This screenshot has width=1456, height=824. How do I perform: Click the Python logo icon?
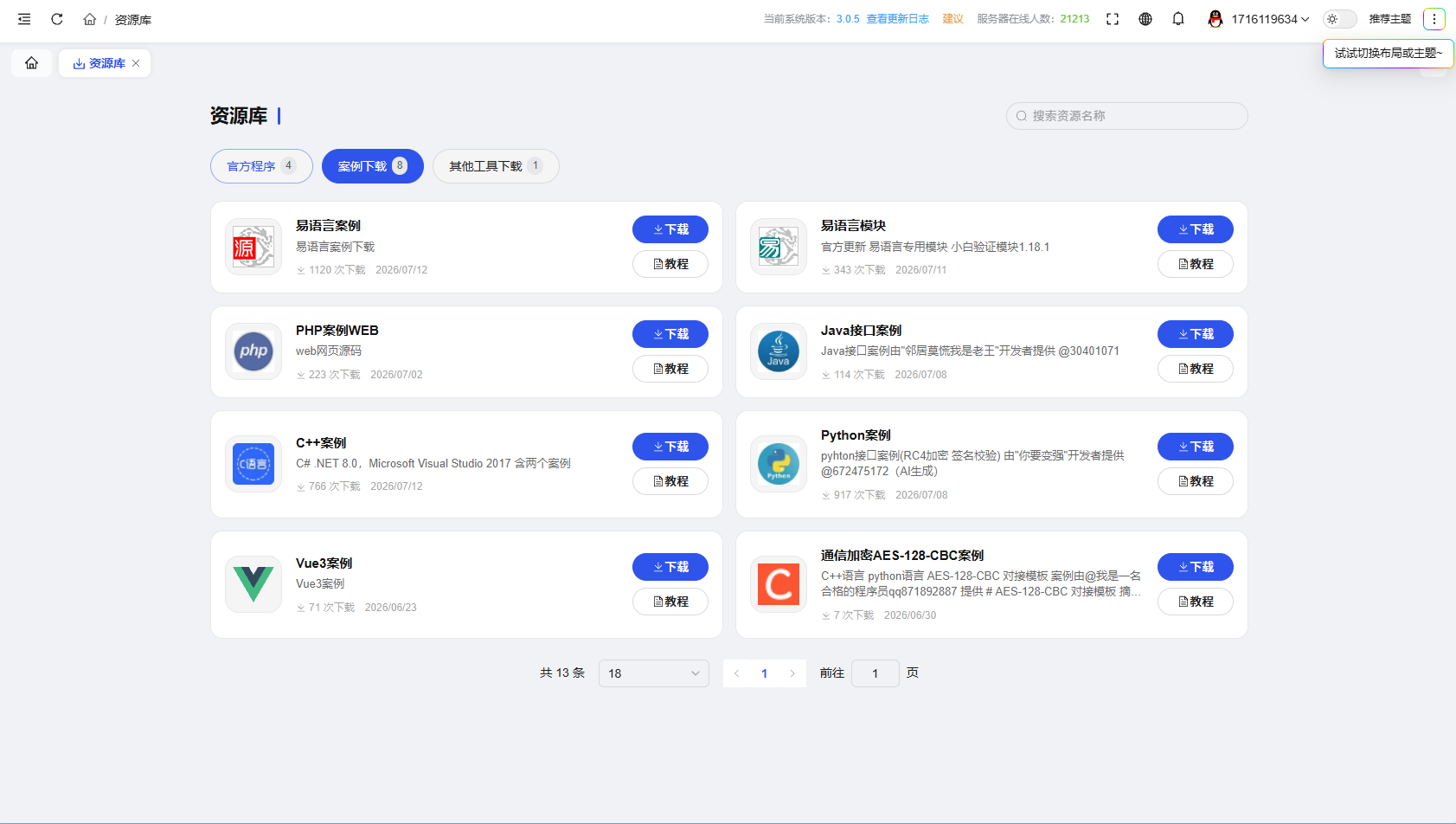coord(779,464)
